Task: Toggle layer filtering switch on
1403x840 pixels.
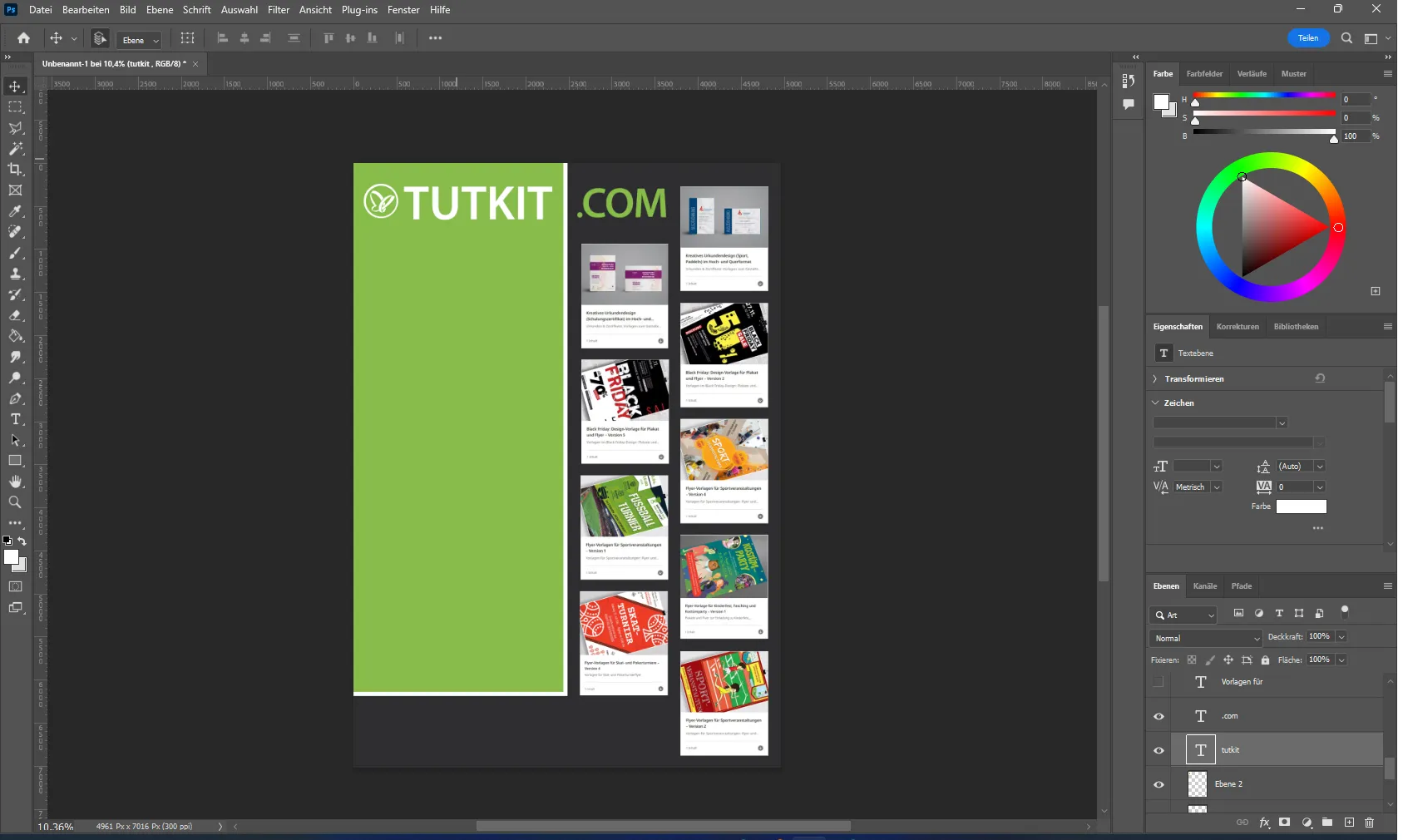Action: point(1345,612)
